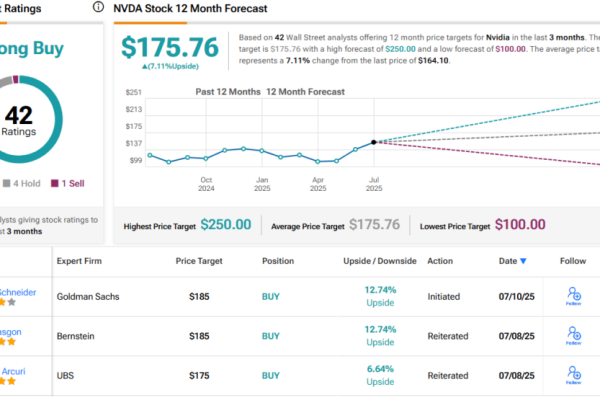Click the Follow column header
The width and height of the screenshot is (600, 400).
coord(573,261)
